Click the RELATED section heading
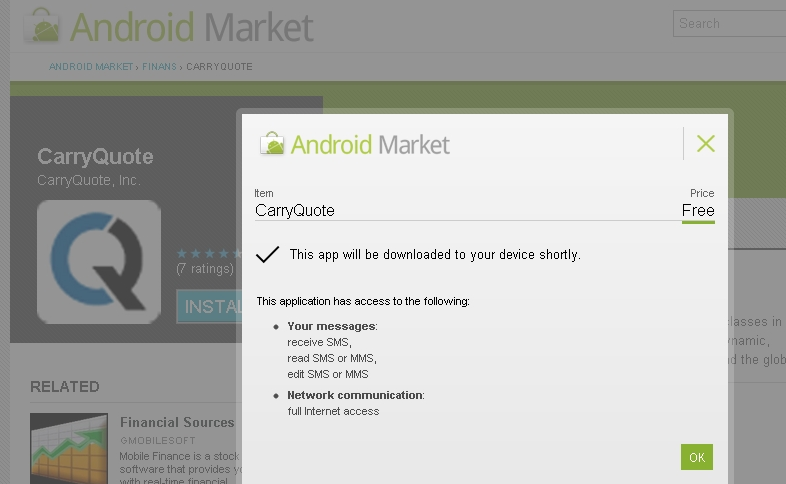The height and width of the screenshot is (484, 786). pos(65,387)
